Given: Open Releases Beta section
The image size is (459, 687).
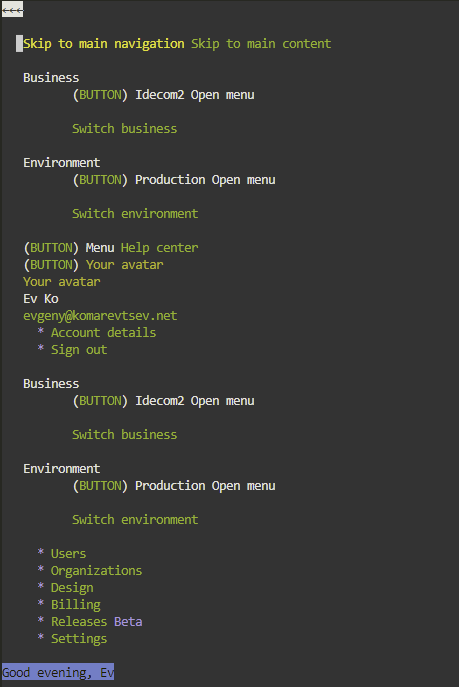Looking at the screenshot, I should point(97,622).
